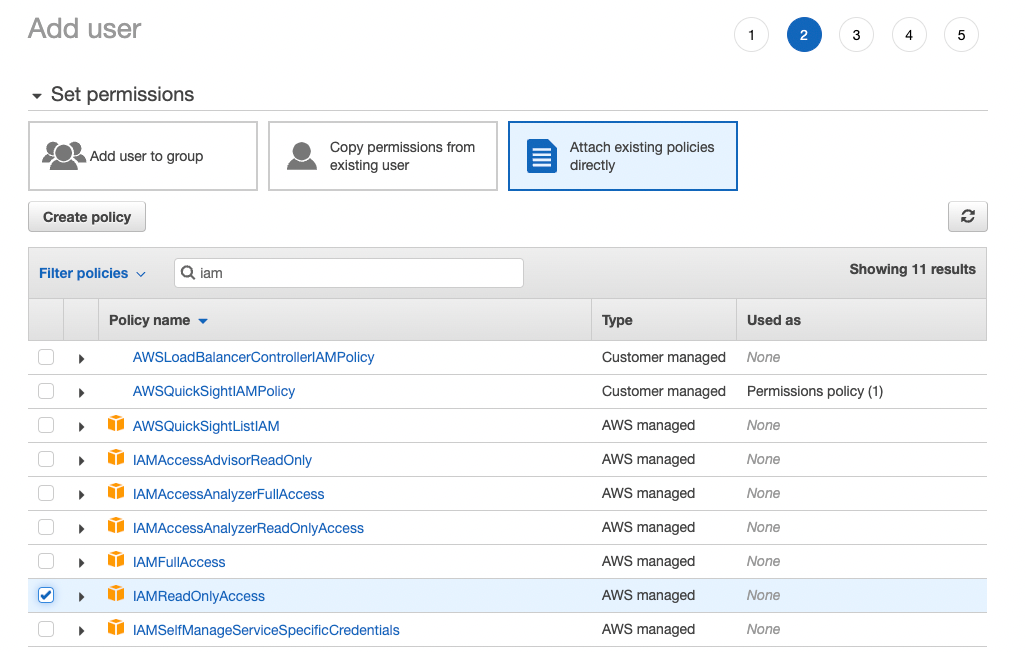Open the IAMAccessAnalyzerFullAccess policy link
This screenshot has width=1026, height=652.
(228, 494)
